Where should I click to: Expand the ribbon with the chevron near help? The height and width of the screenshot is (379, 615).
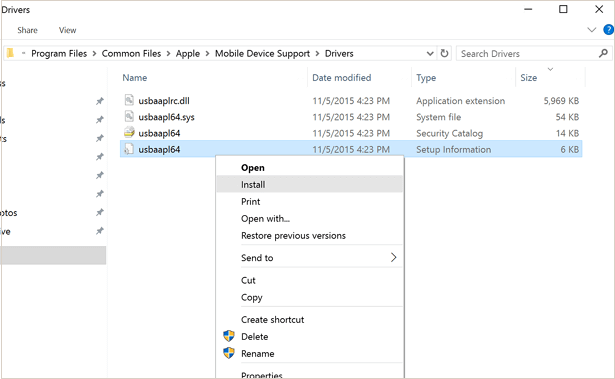coord(591,30)
